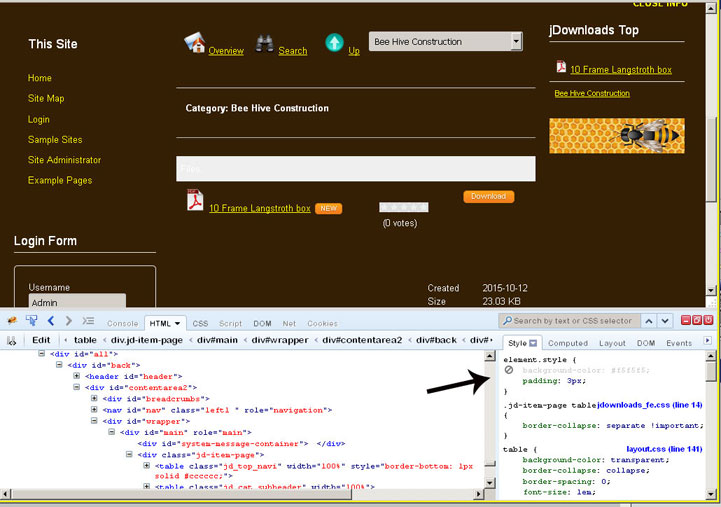The image size is (721, 507).
Task: Collapse the div class="jd-item-page" node
Action: (129, 454)
